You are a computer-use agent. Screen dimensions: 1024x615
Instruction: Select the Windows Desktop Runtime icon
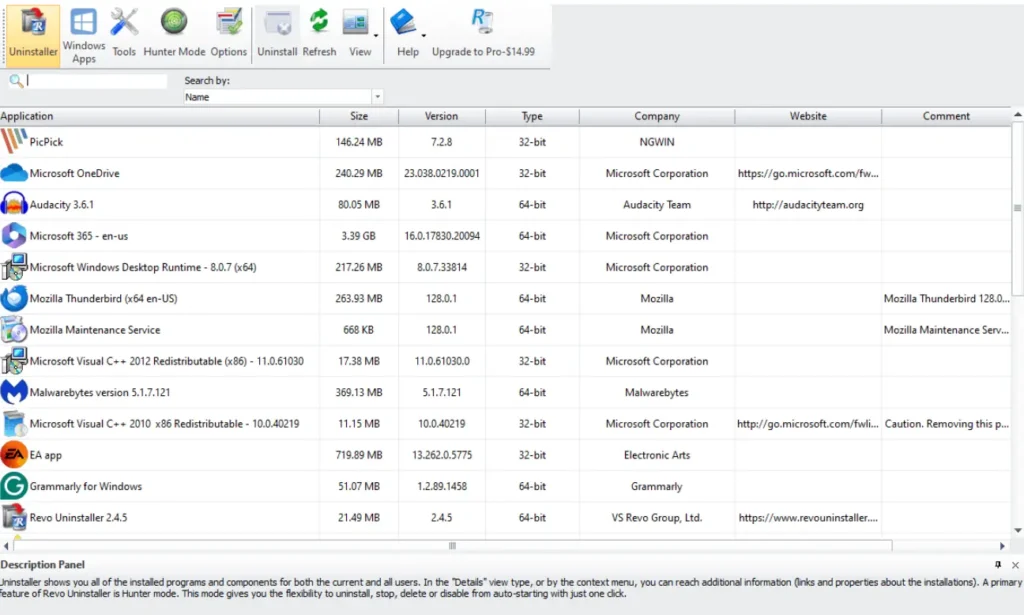tap(14, 267)
